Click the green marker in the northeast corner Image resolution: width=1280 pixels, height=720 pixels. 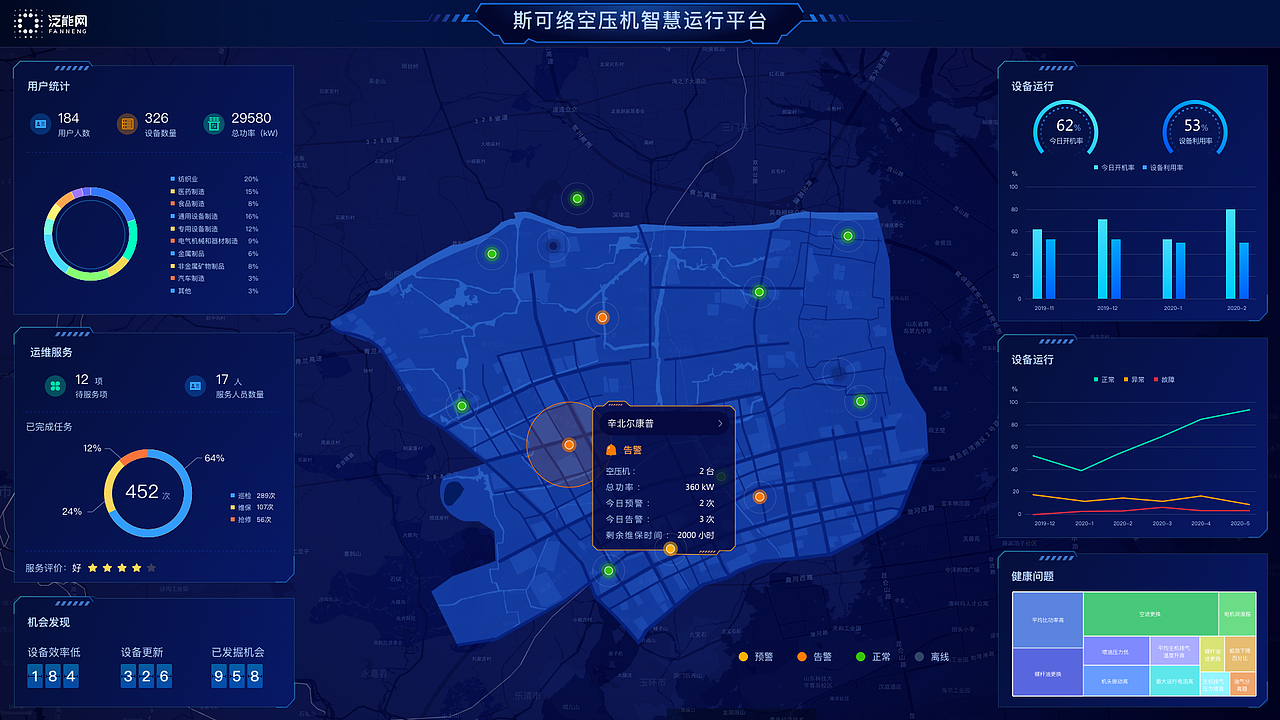(847, 236)
